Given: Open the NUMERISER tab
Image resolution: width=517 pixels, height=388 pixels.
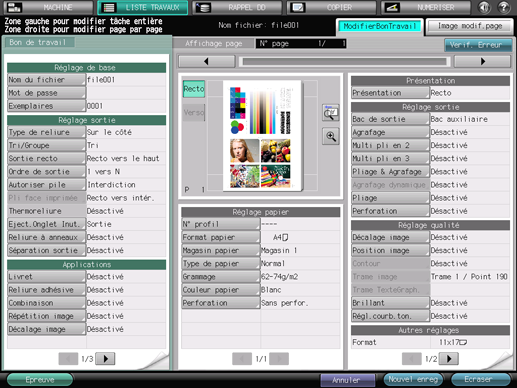Looking at the screenshot, I should (426, 7).
